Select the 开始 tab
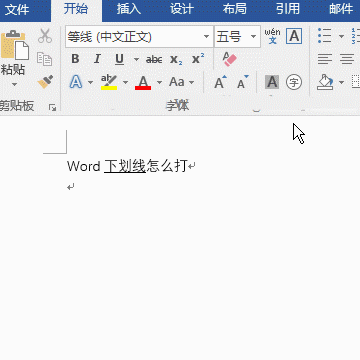 pyautogui.click(x=76, y=9)
